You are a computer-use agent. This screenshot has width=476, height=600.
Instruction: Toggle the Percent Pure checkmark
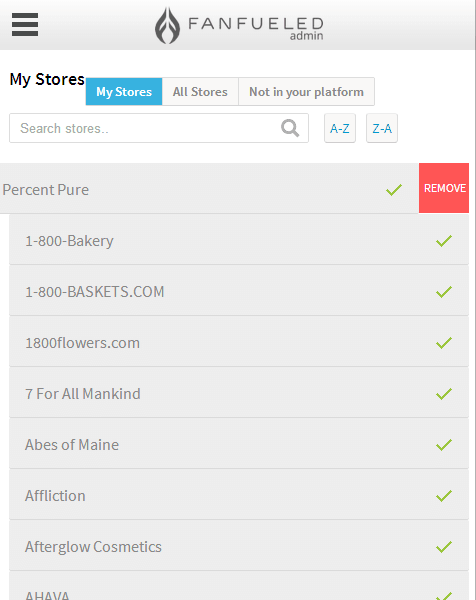coord(394,189)
